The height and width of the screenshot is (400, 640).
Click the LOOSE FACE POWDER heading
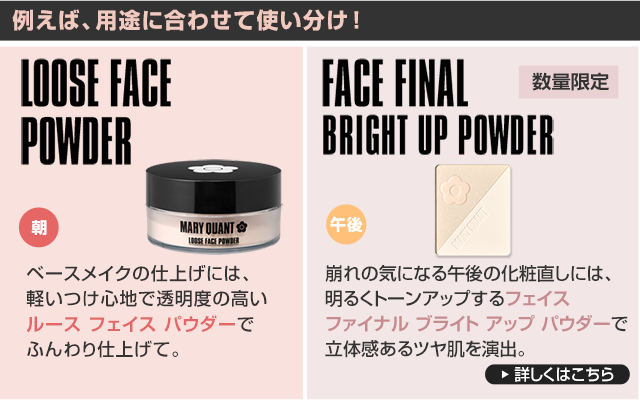(96, 111)
